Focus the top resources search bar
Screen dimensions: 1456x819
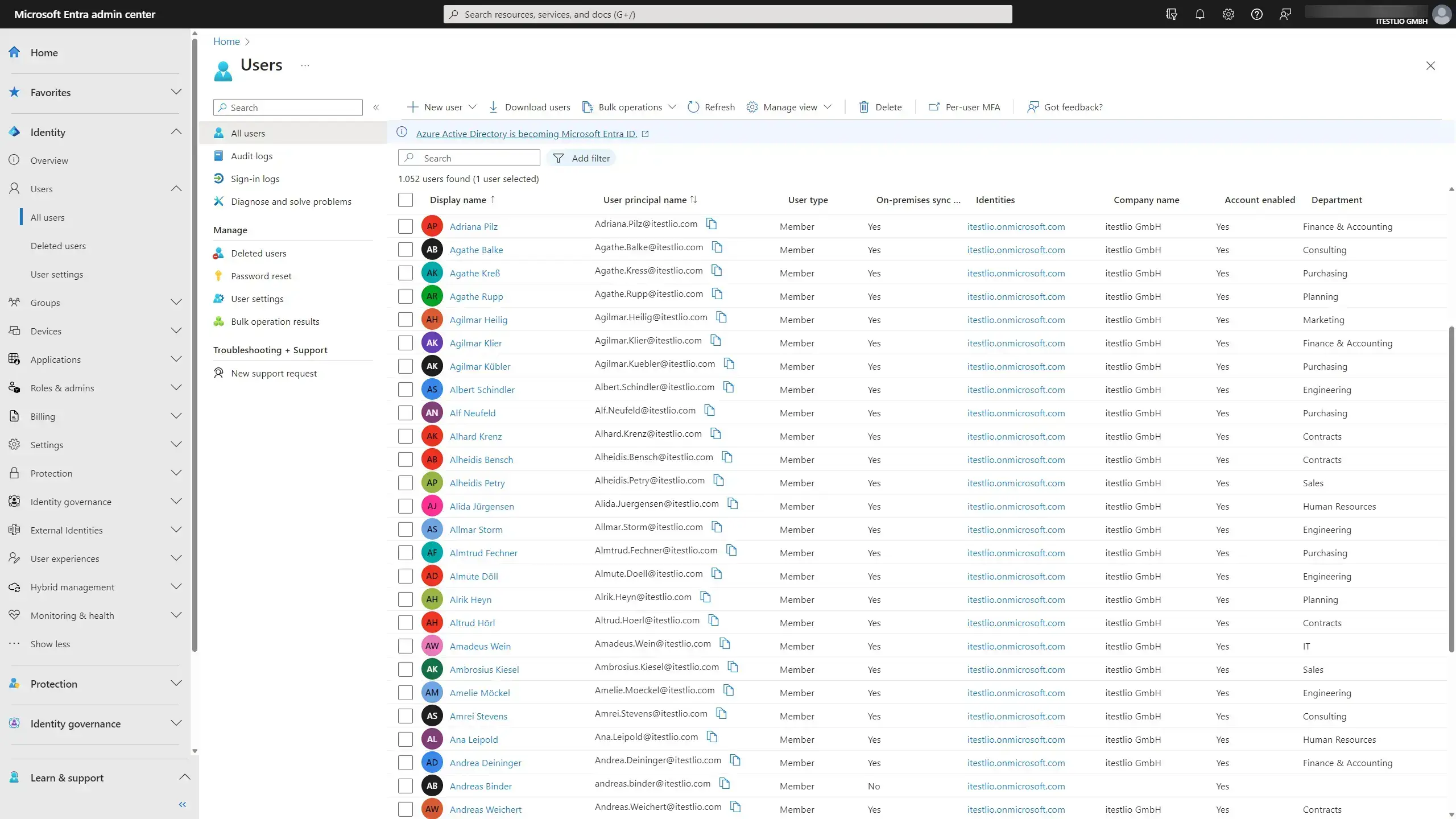point(727,14)
